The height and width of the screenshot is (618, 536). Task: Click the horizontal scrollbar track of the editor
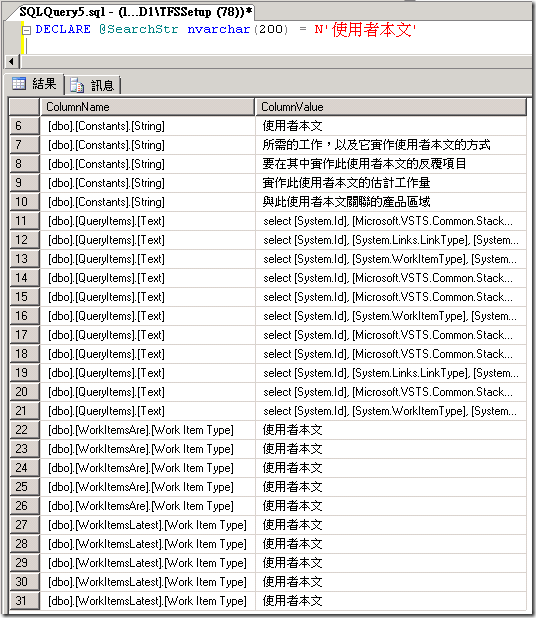click(276, 61)
